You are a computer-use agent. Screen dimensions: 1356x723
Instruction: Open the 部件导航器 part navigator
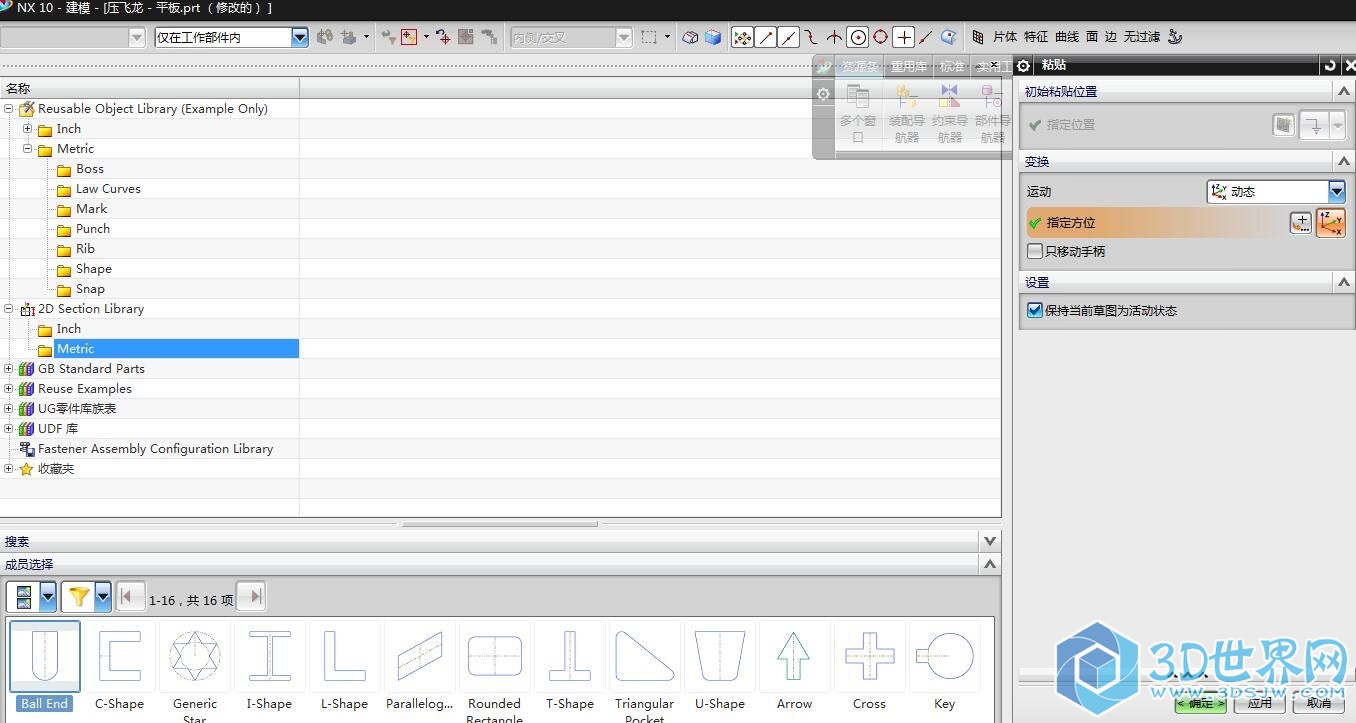[992, 113]
